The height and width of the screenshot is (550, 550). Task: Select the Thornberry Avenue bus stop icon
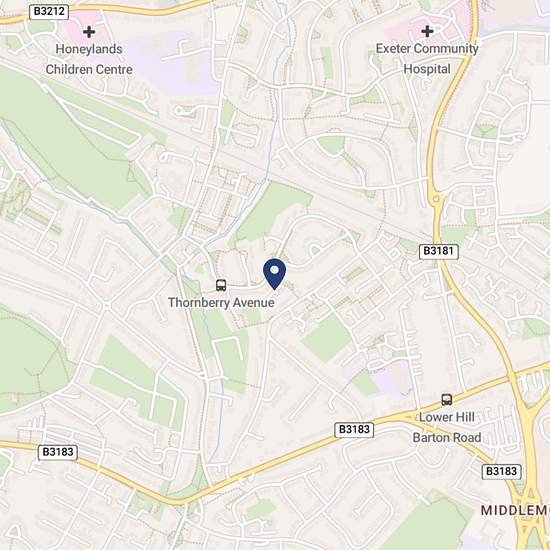point(221,285)
